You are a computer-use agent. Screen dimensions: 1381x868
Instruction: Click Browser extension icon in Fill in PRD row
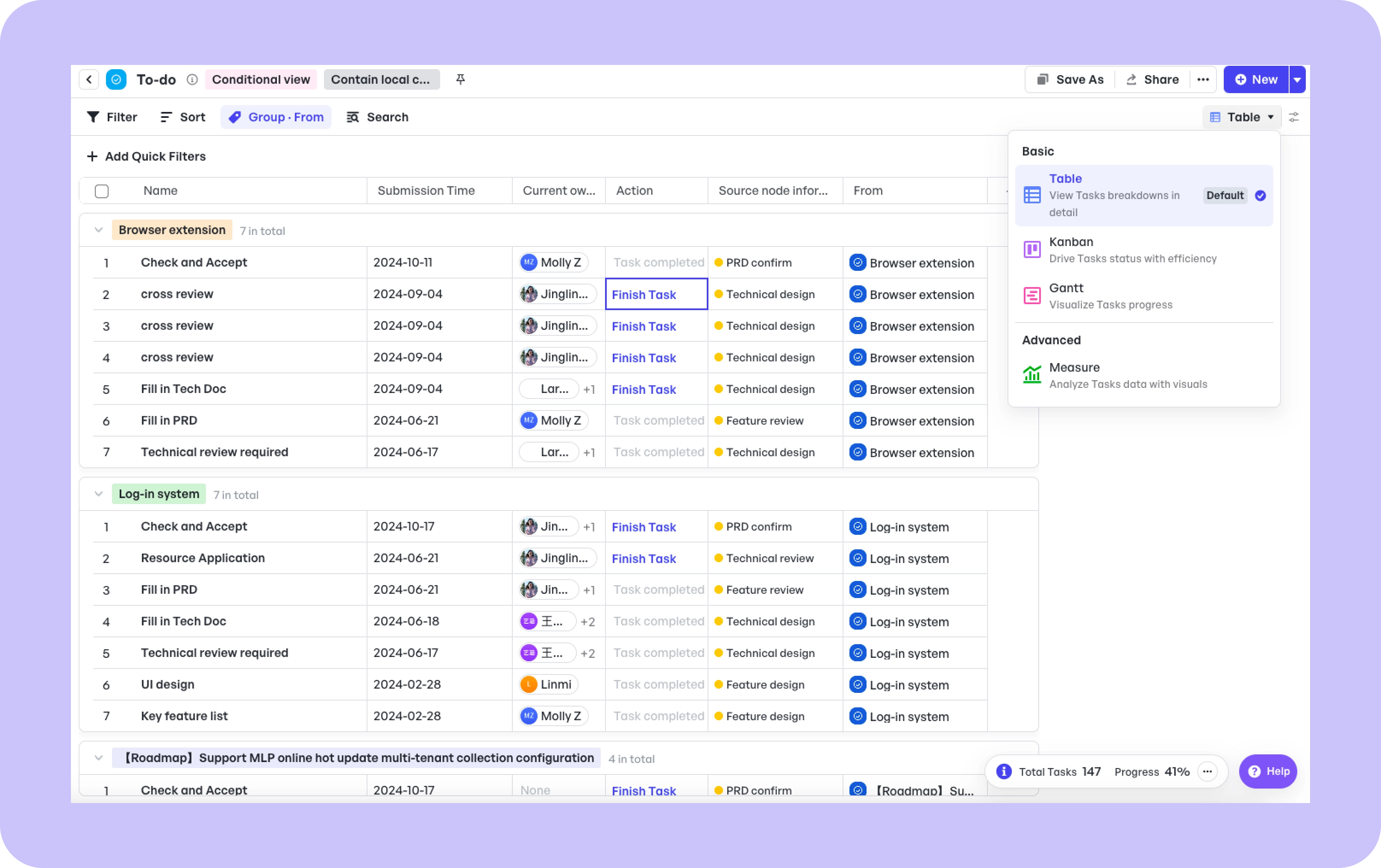858,420
